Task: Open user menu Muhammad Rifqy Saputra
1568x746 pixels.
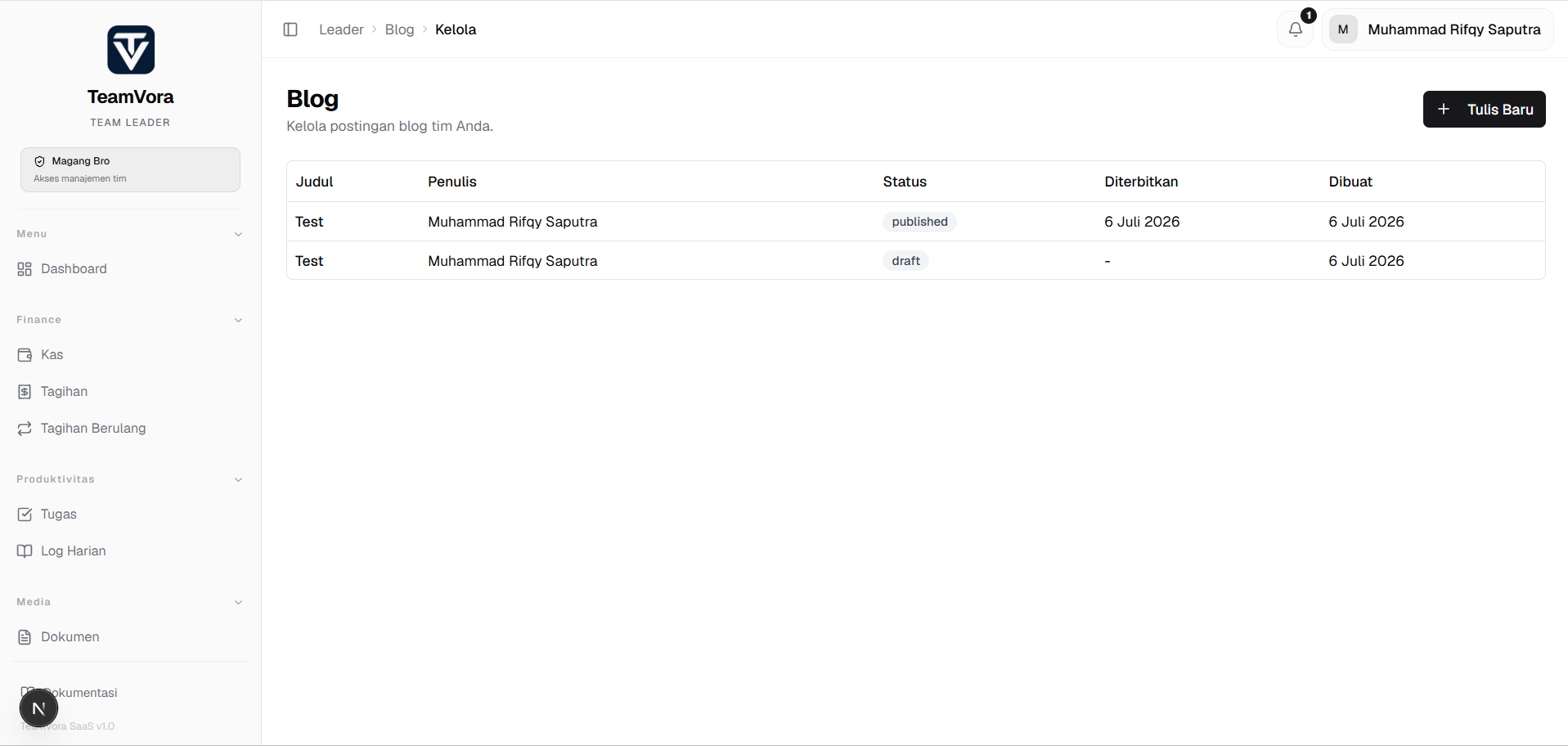Action: coord(1437,29)
